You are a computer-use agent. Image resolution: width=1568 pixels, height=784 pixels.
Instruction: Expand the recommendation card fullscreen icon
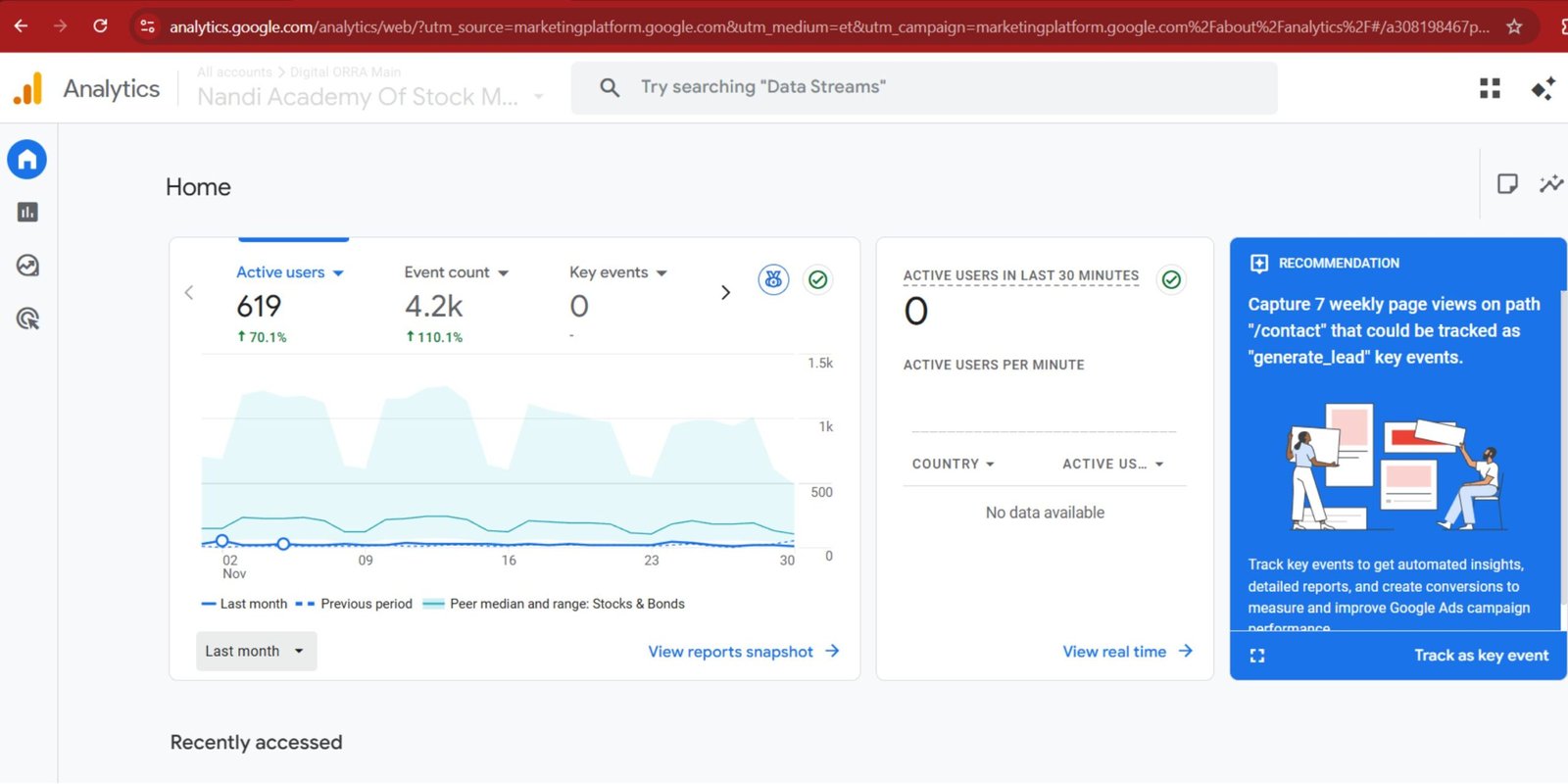pyautogui.click(x=1257, y=656)
